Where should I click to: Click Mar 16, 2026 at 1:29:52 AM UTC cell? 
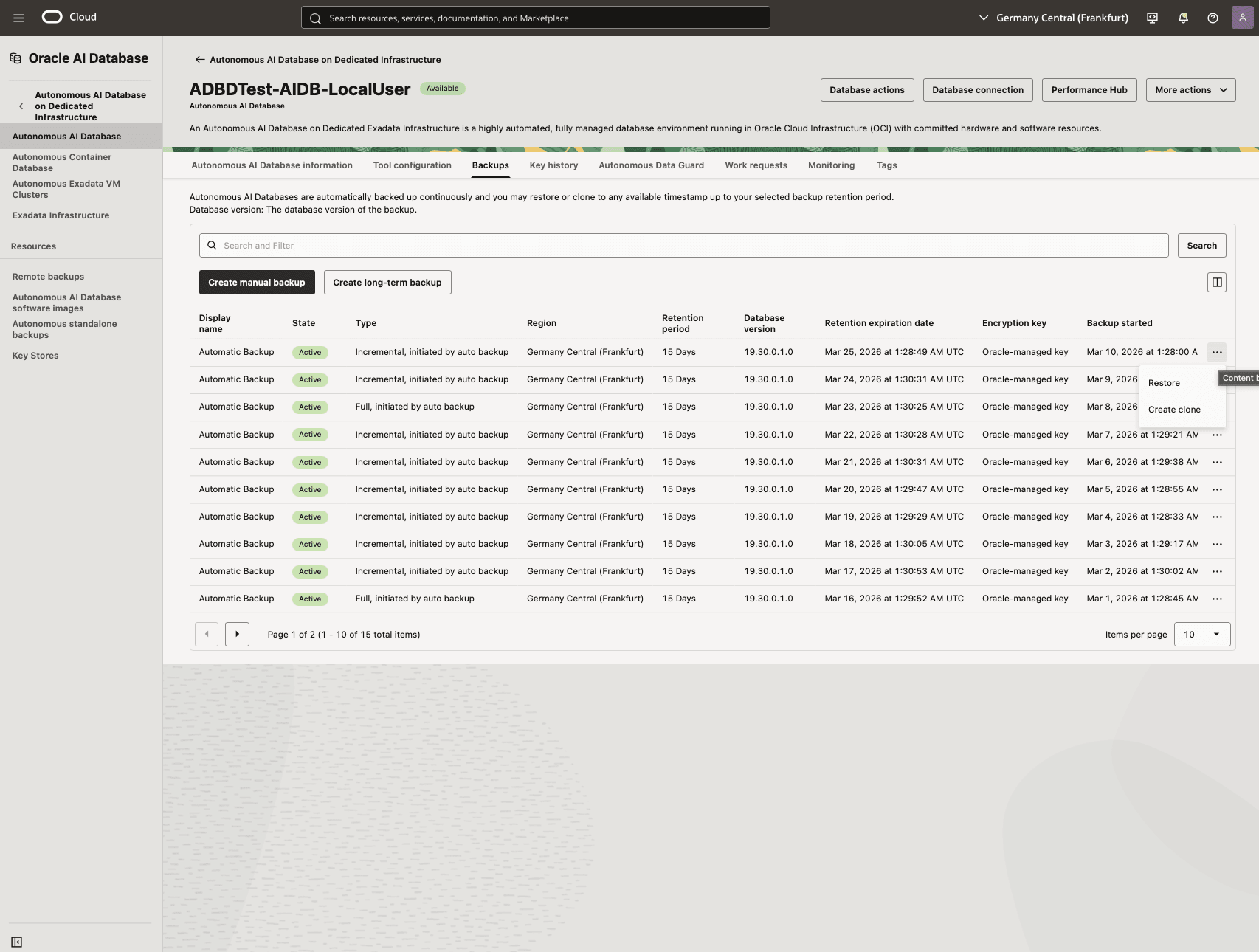[894, 599]
